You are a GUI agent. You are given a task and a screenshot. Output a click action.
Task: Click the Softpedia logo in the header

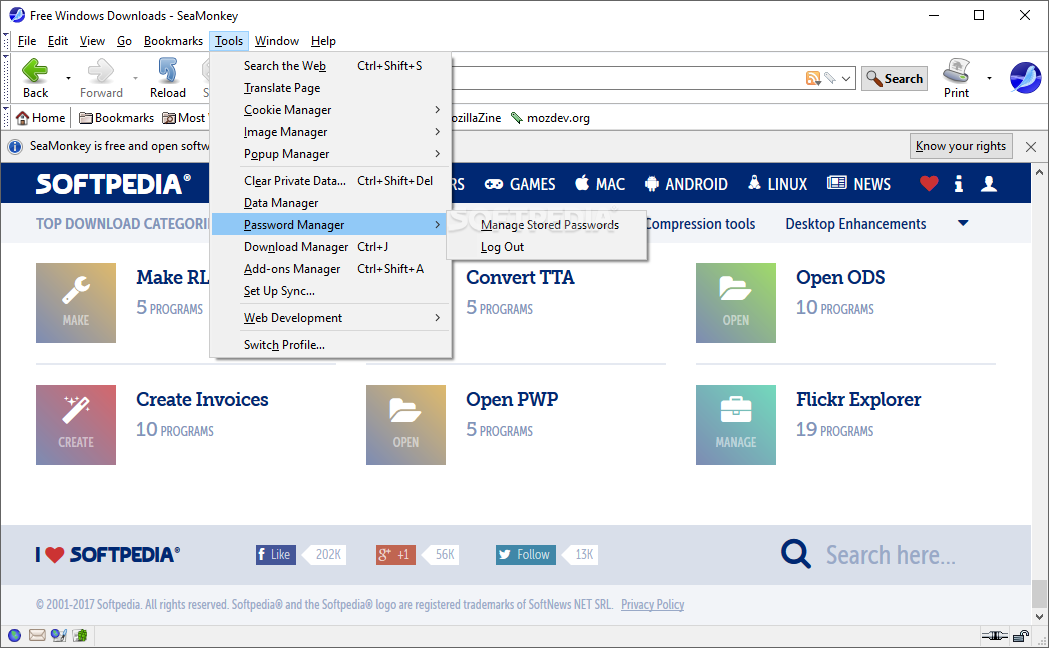[x=113, y=184]
